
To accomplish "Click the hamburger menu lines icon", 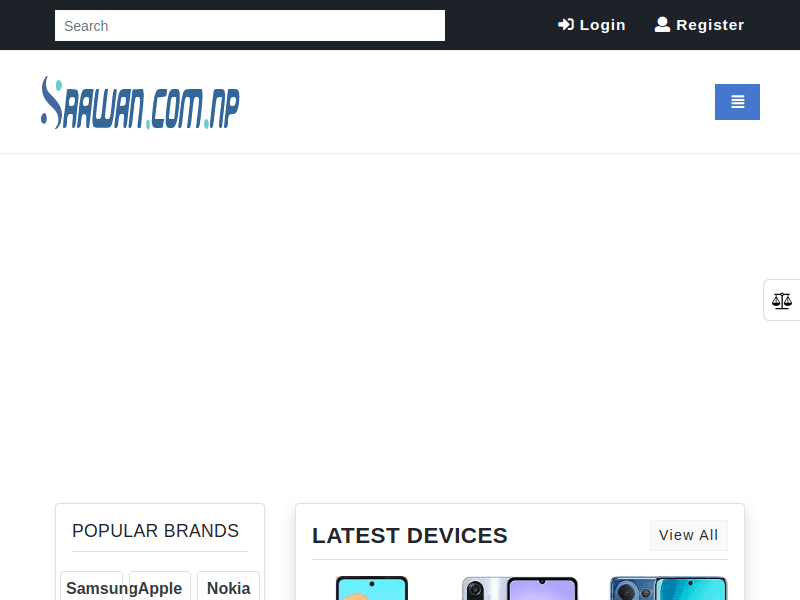I will pos(737,102).
